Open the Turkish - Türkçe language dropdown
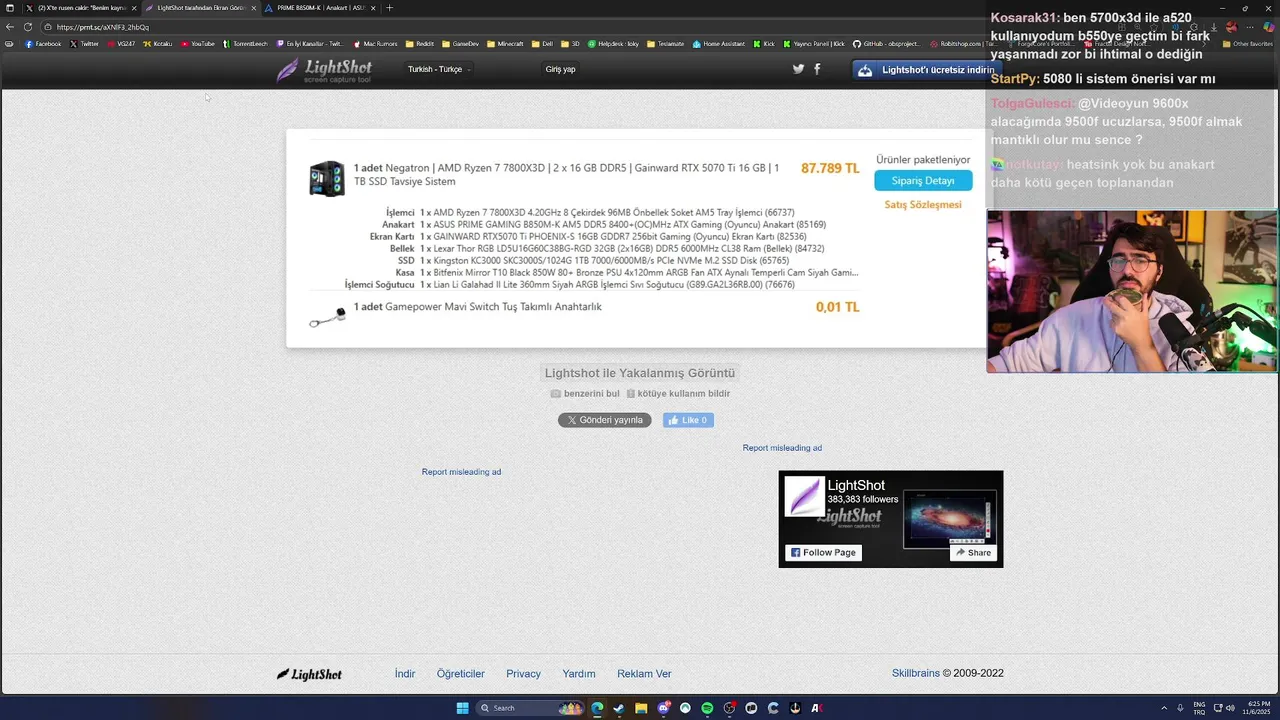The height and width of the screenshot is (720, 1280). pos(439,69)
